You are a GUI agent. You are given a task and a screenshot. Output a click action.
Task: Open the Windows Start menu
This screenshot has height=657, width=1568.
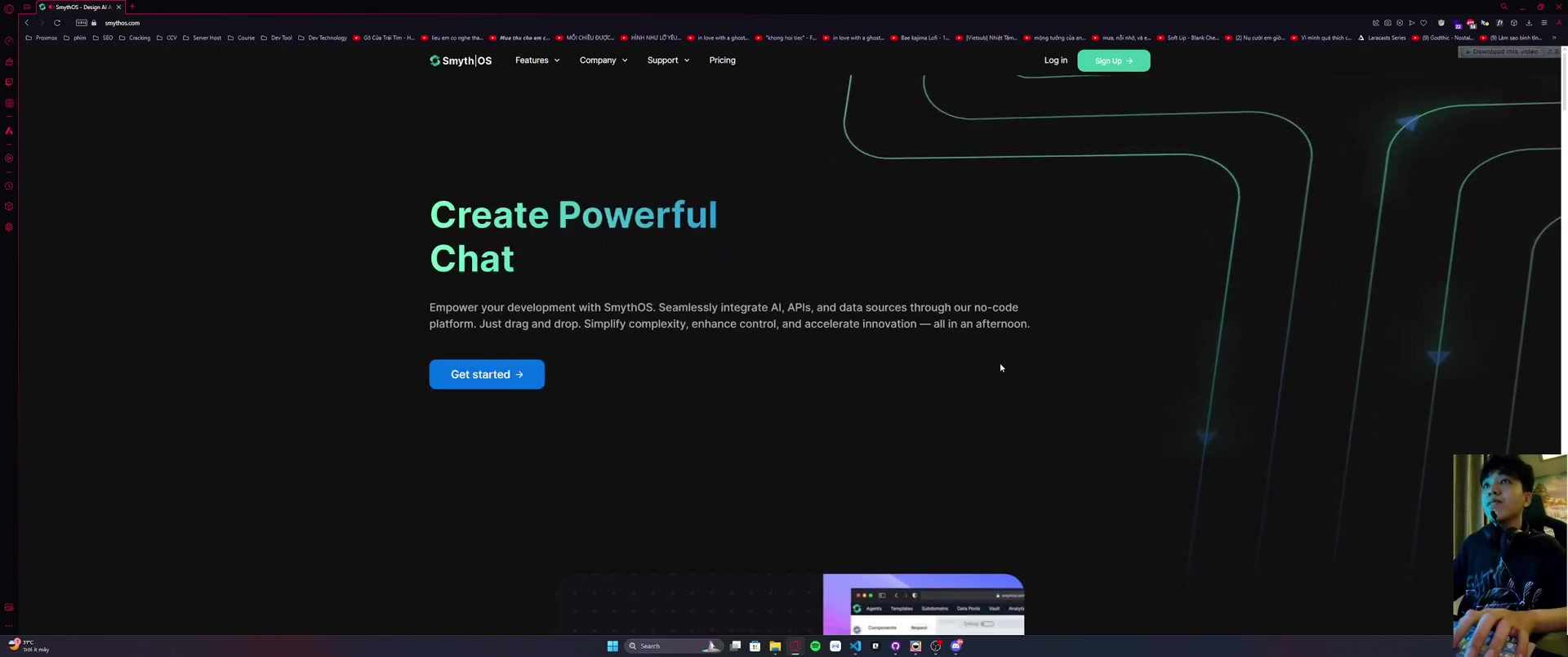pos(612,646)
